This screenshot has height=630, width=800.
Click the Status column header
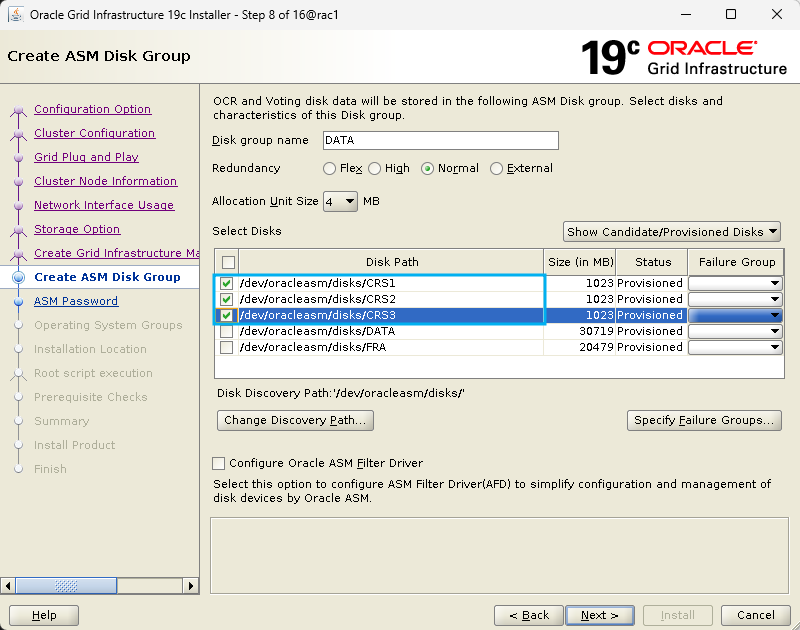coord(653,262)
